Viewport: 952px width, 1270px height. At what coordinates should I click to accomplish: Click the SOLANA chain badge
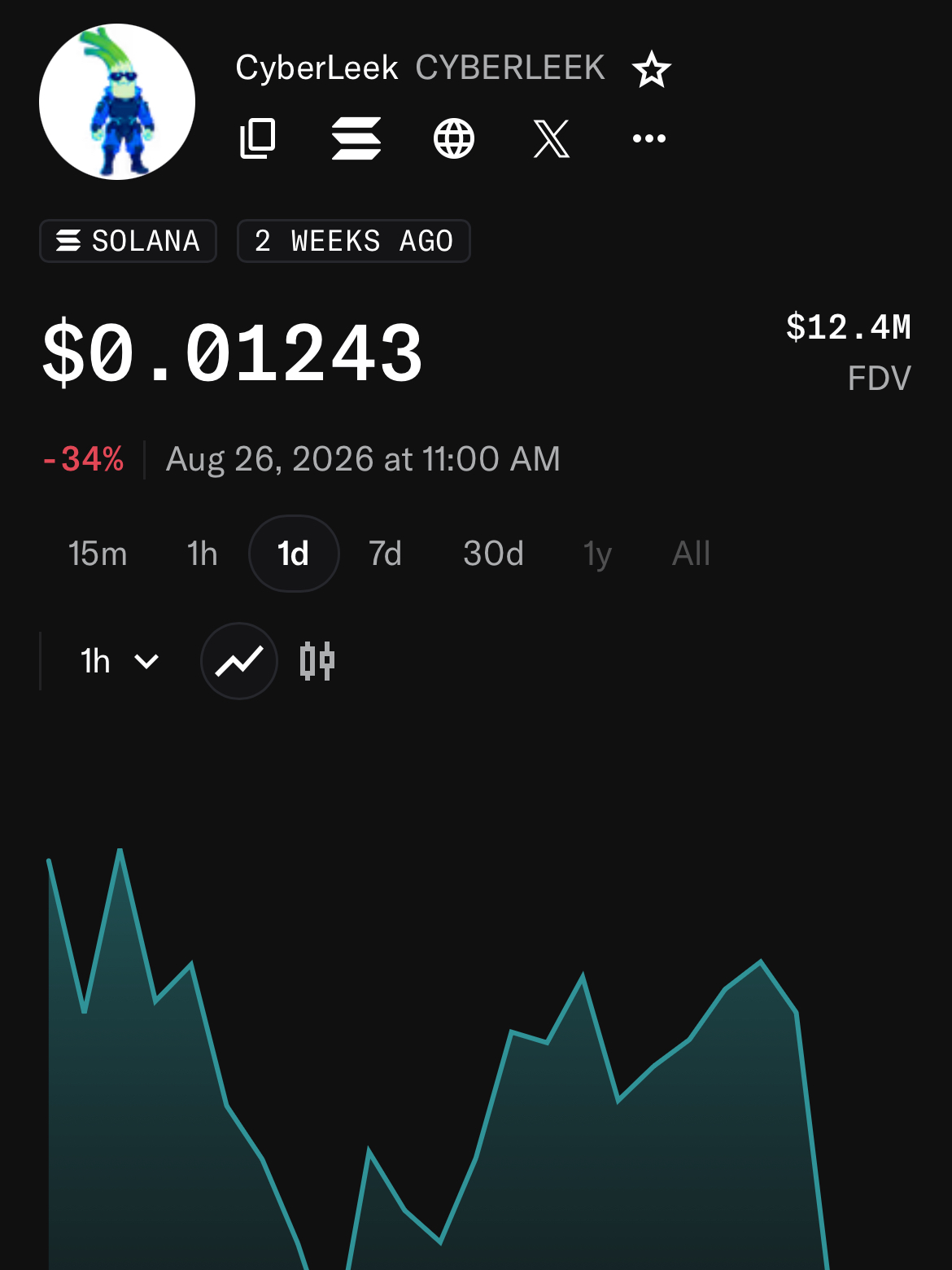pyautogui.click(x=129, y=241)
